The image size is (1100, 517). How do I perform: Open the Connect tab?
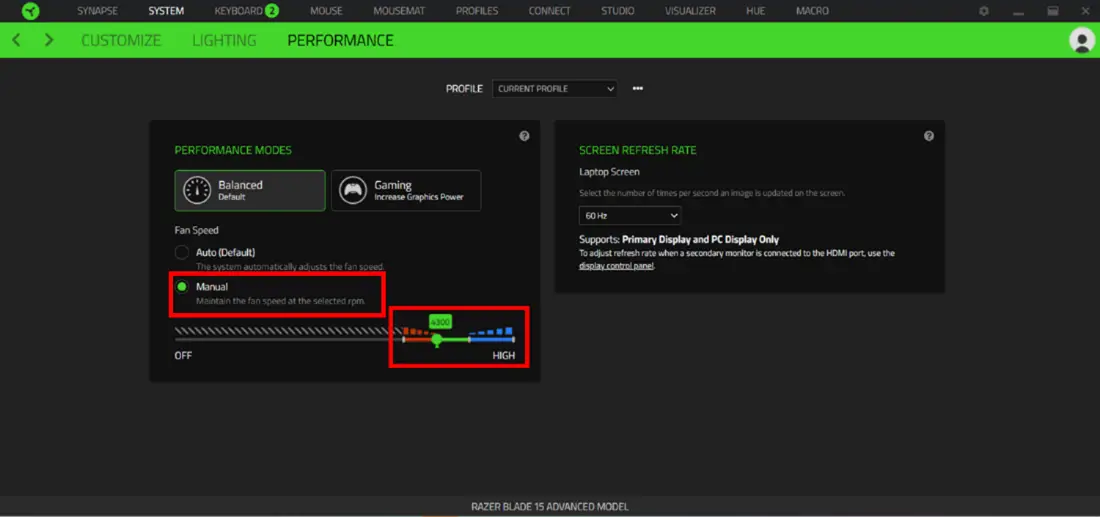click(x=549, y=11)
